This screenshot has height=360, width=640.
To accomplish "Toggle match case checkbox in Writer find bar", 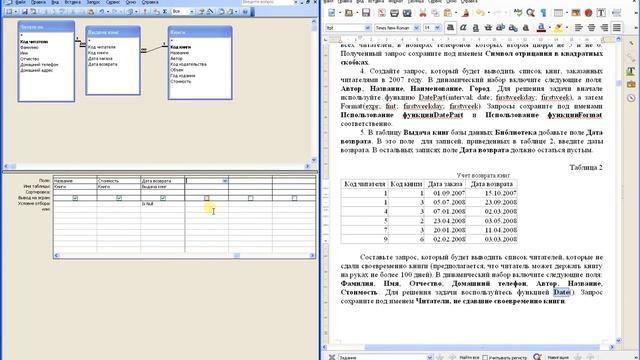I will tap(485, 358).
